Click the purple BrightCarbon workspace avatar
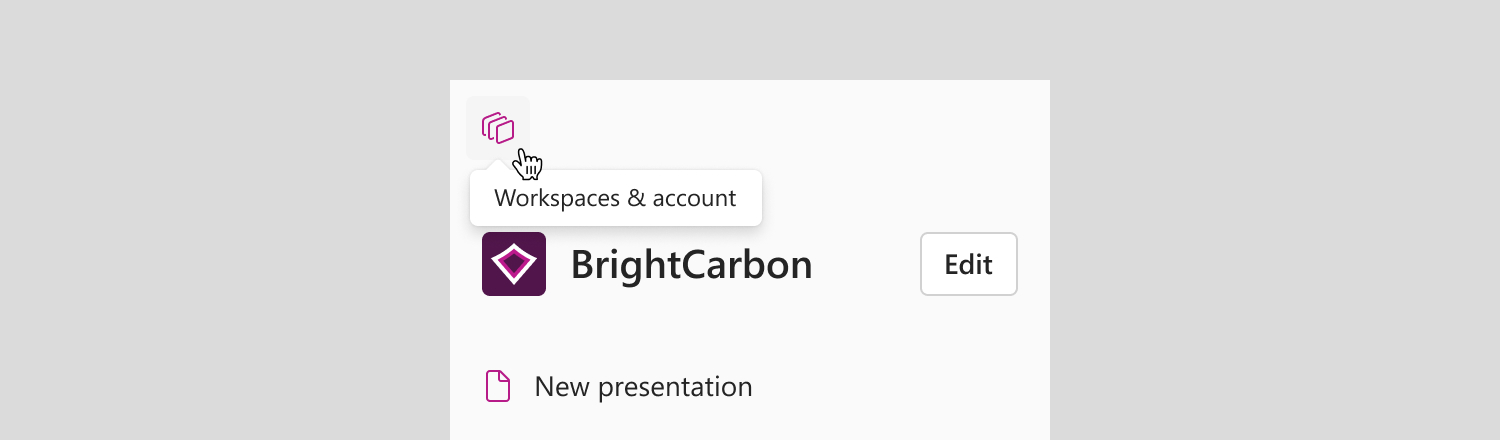The height and width of the screenshot is (440, 1500). tap(514, 264)
